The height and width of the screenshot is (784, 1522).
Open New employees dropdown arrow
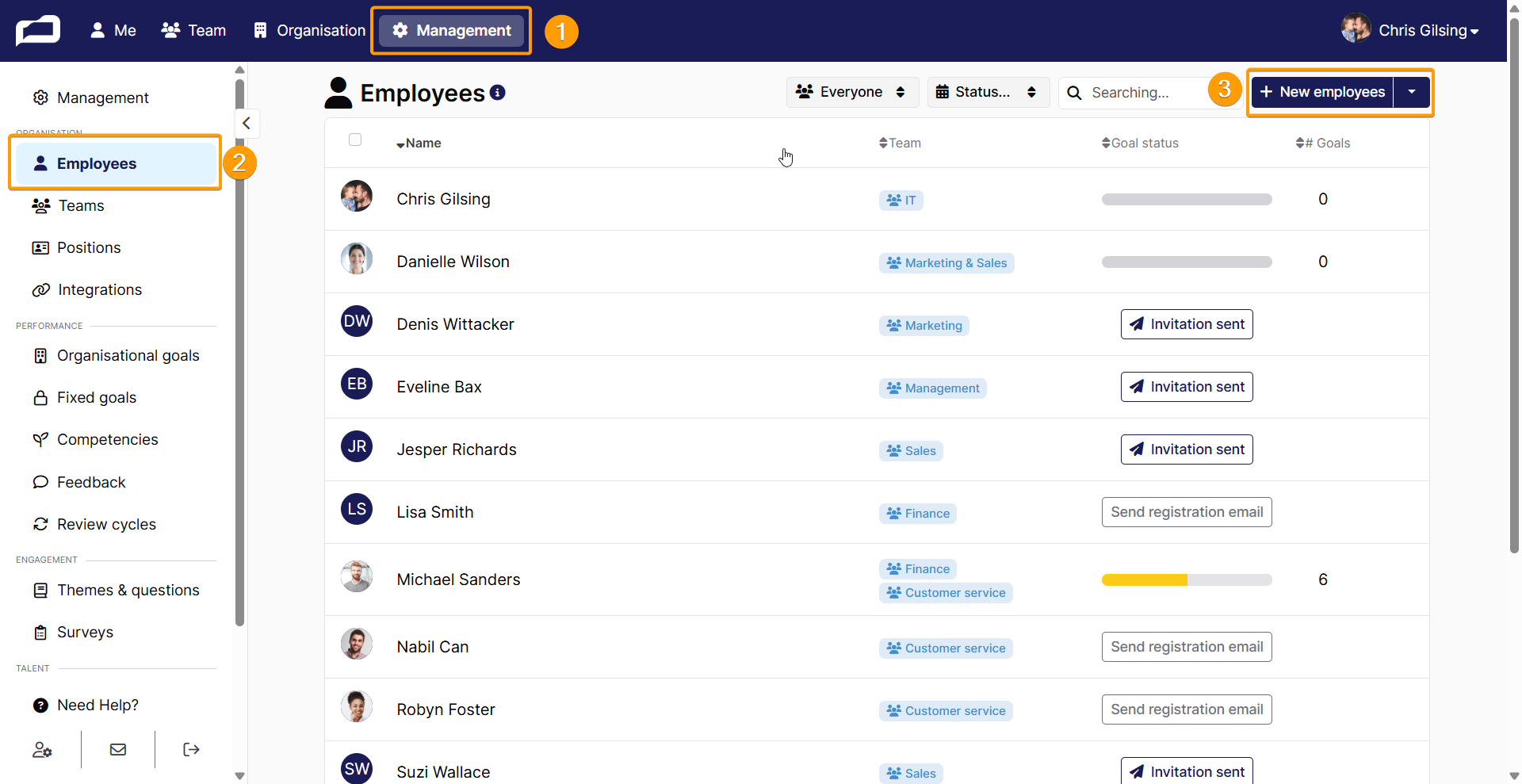click(1412, 92)
